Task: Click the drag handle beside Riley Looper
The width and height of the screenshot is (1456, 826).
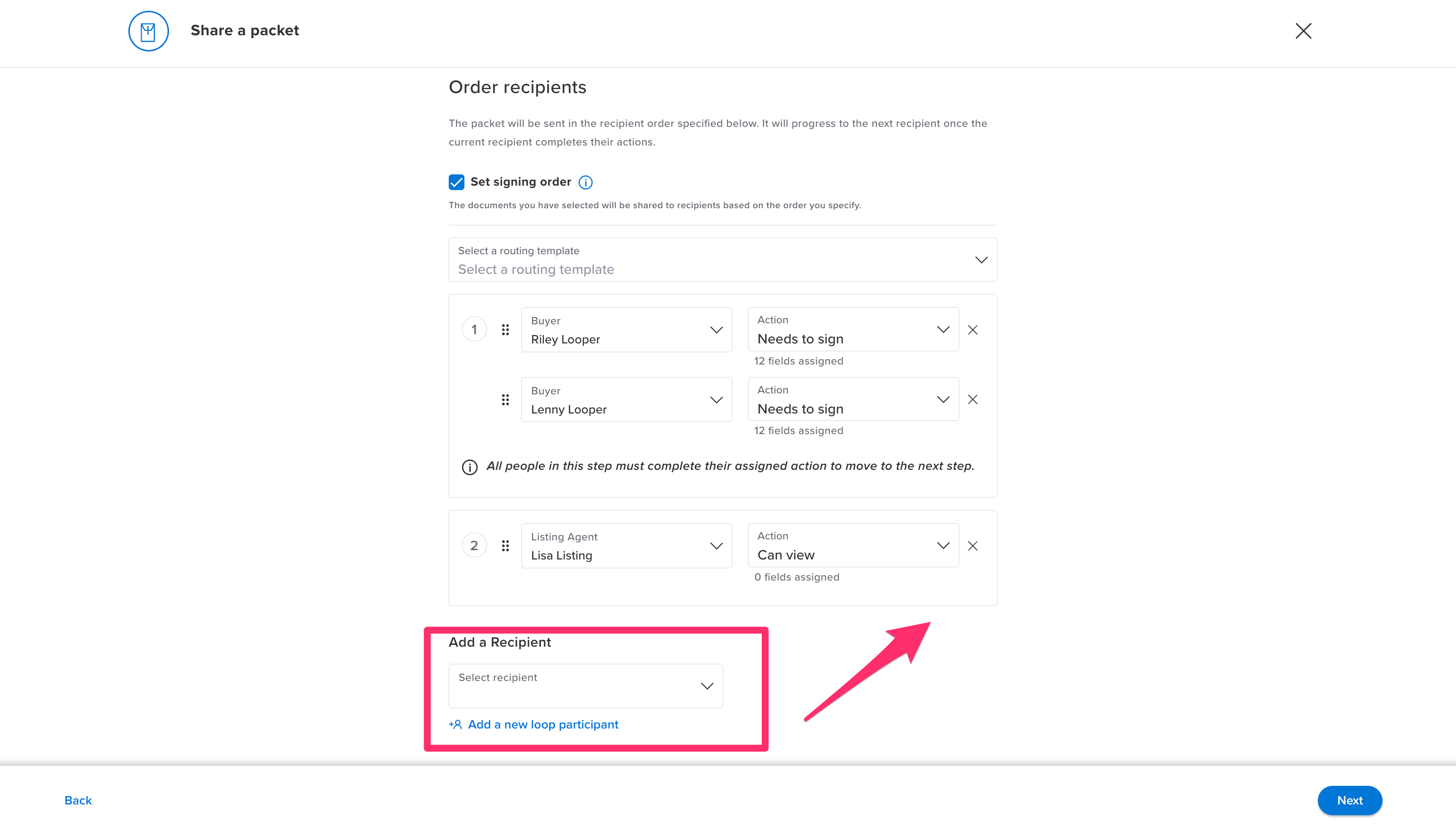Action: point(506,329)
